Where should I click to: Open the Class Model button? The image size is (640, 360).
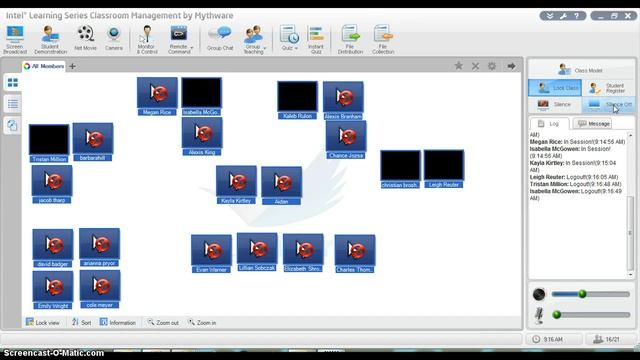coord(581,70)
